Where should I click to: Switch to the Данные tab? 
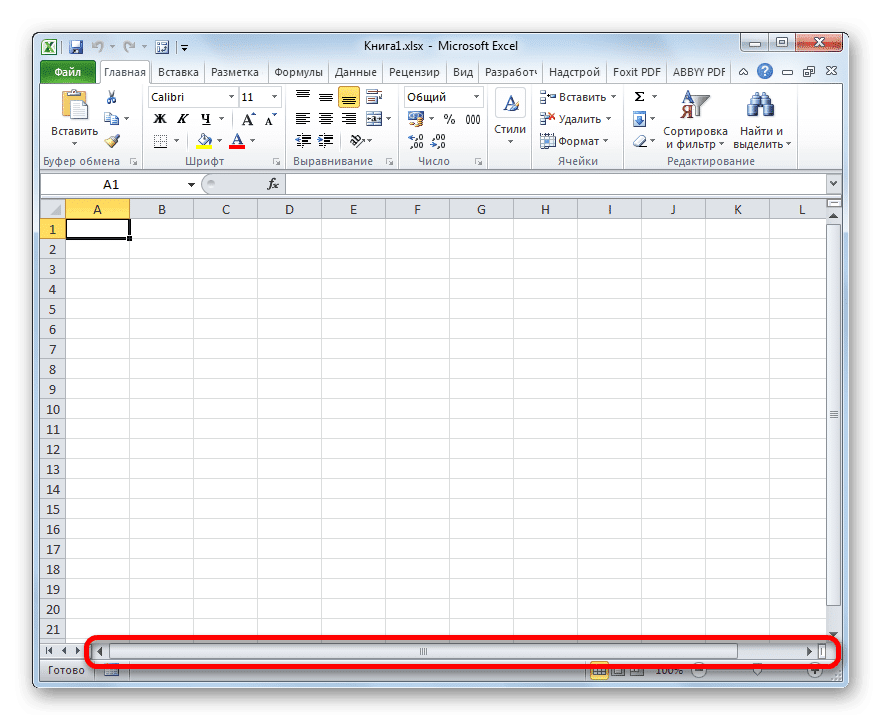pos(356,72)
